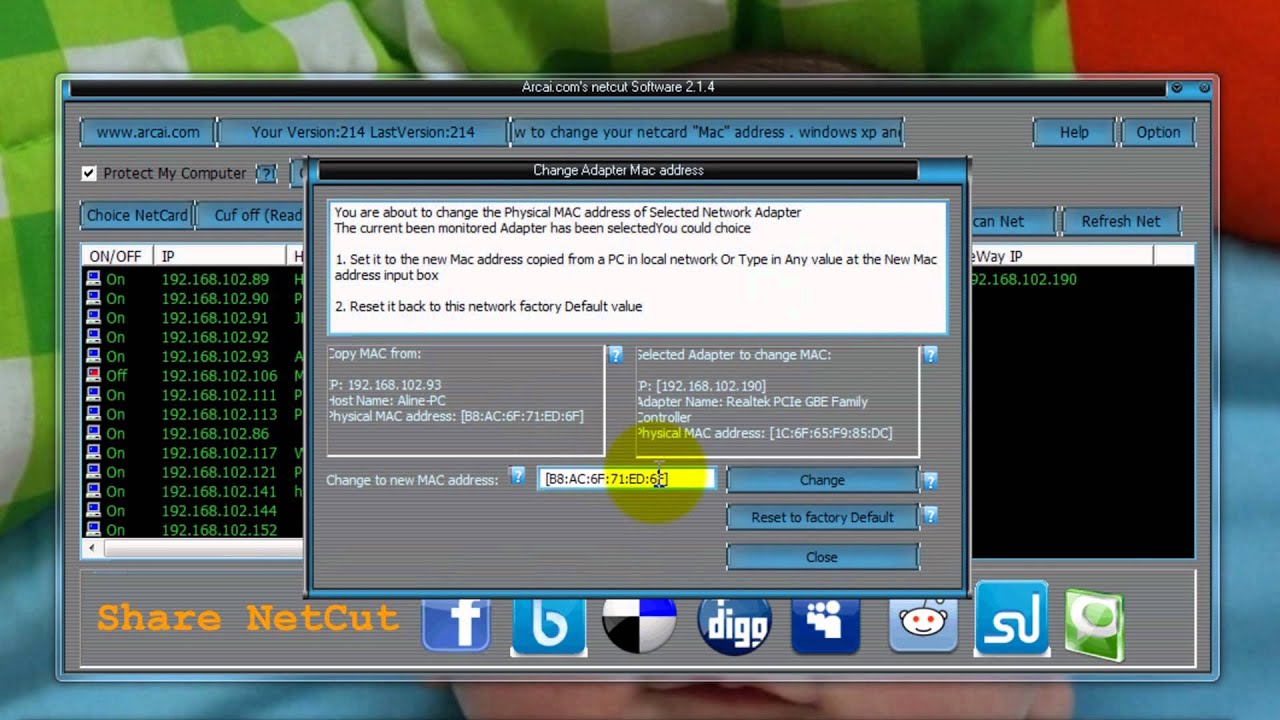Image resolution: width=1280 pixels, height=720 pixels.
Task: Visit the www.arcai.com link button
Action: click(148, 132)
